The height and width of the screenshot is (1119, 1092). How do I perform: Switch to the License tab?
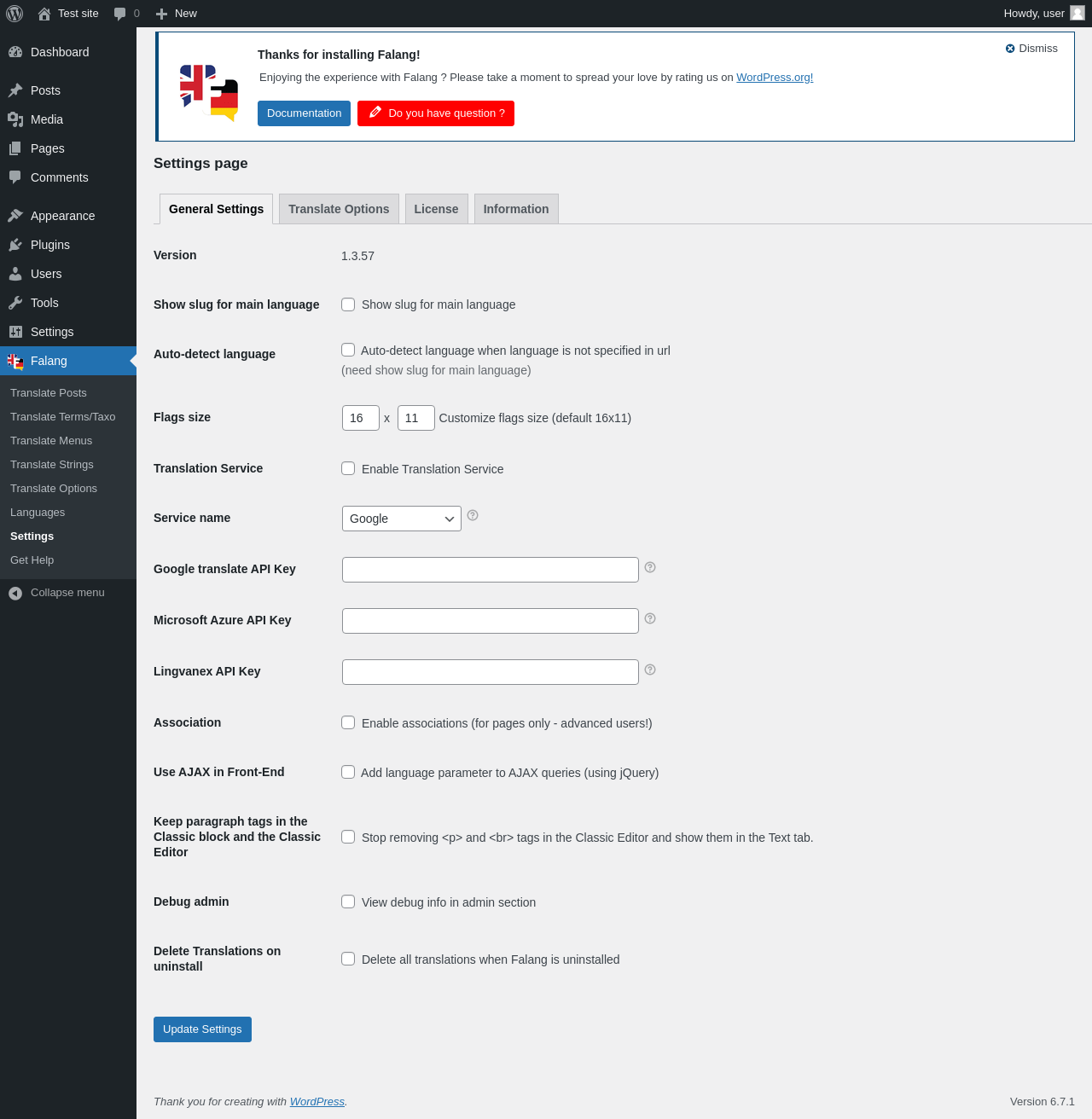click(x=436, y=209)
